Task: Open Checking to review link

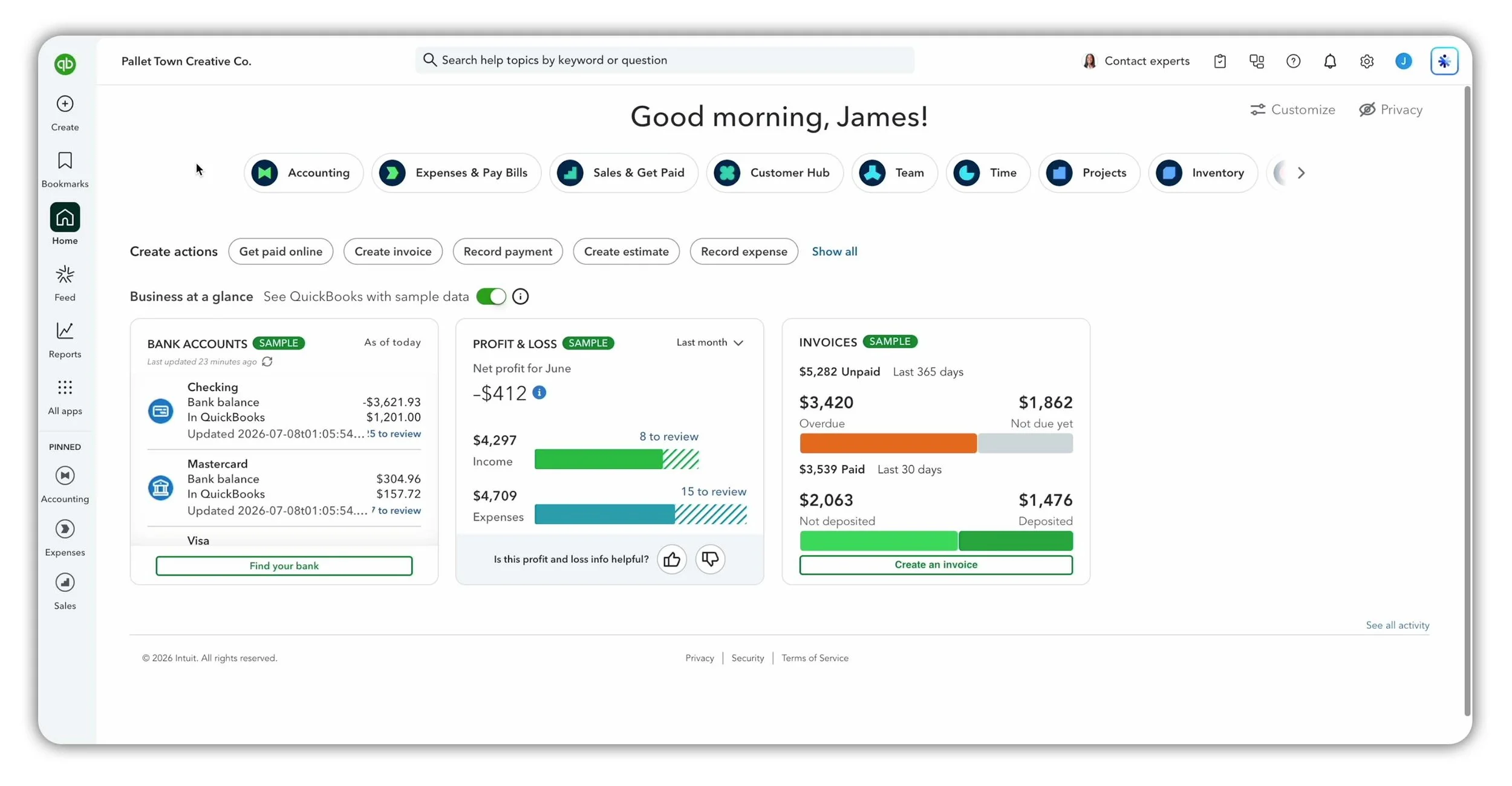Action: (x=394, y=434)
